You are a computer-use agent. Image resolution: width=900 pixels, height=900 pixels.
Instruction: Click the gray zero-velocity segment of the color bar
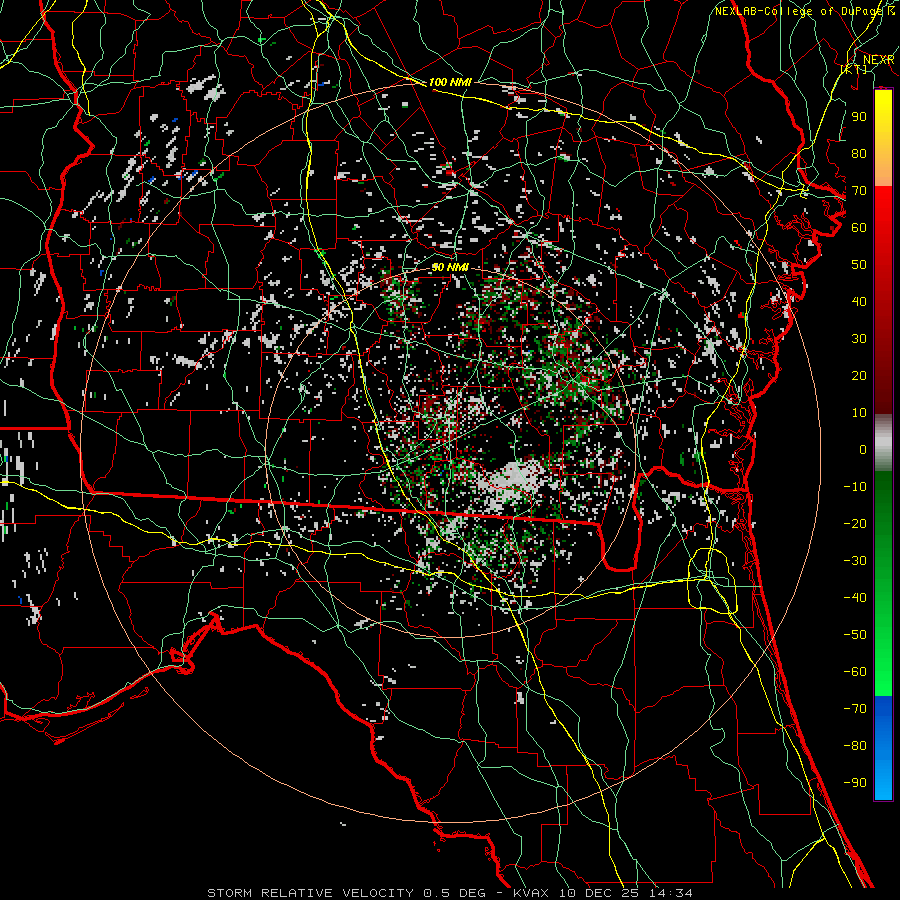pos(883,443)
